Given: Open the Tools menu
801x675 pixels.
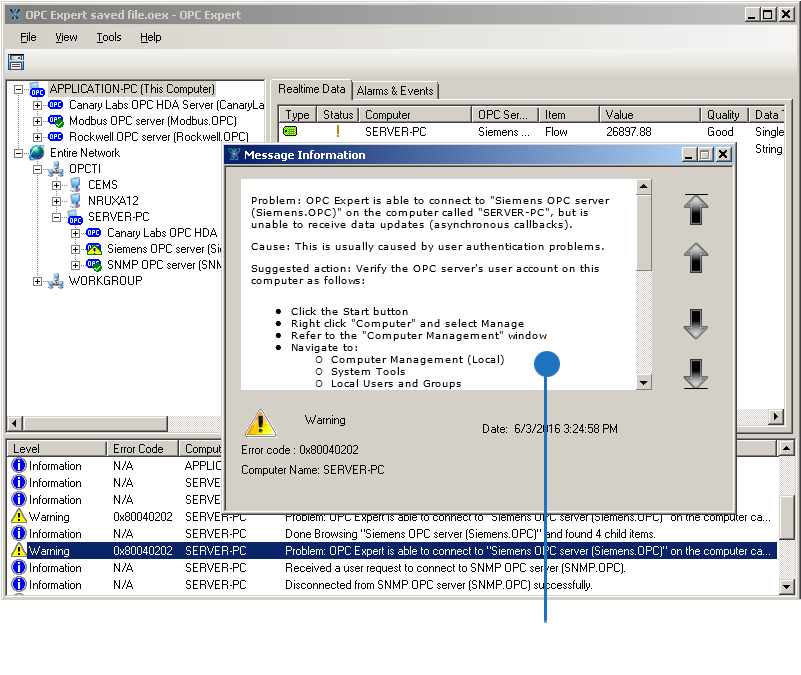Looking at the screenshot, I should (x=109, y=37).
